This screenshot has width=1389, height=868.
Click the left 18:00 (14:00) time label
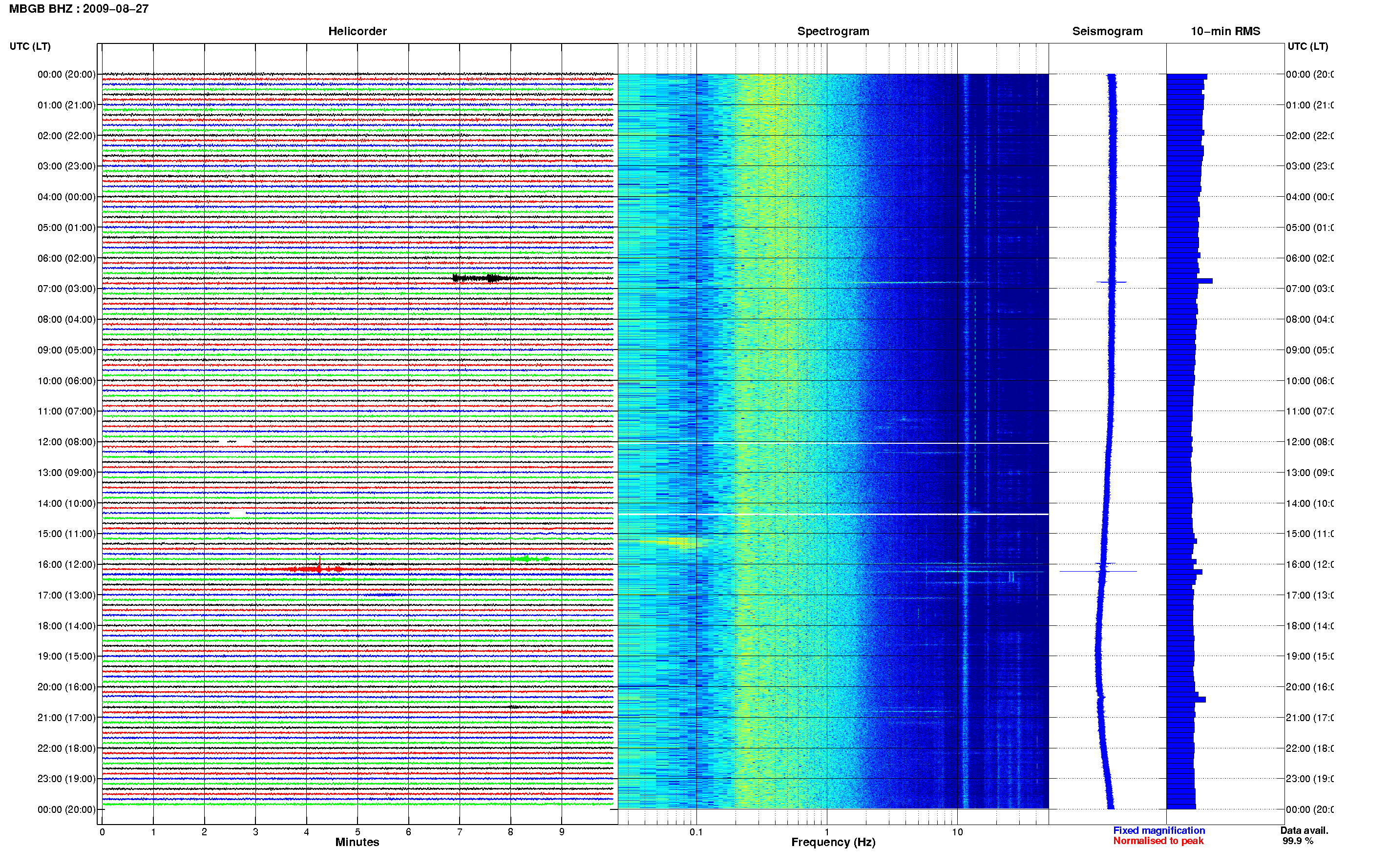pos(66,626)
